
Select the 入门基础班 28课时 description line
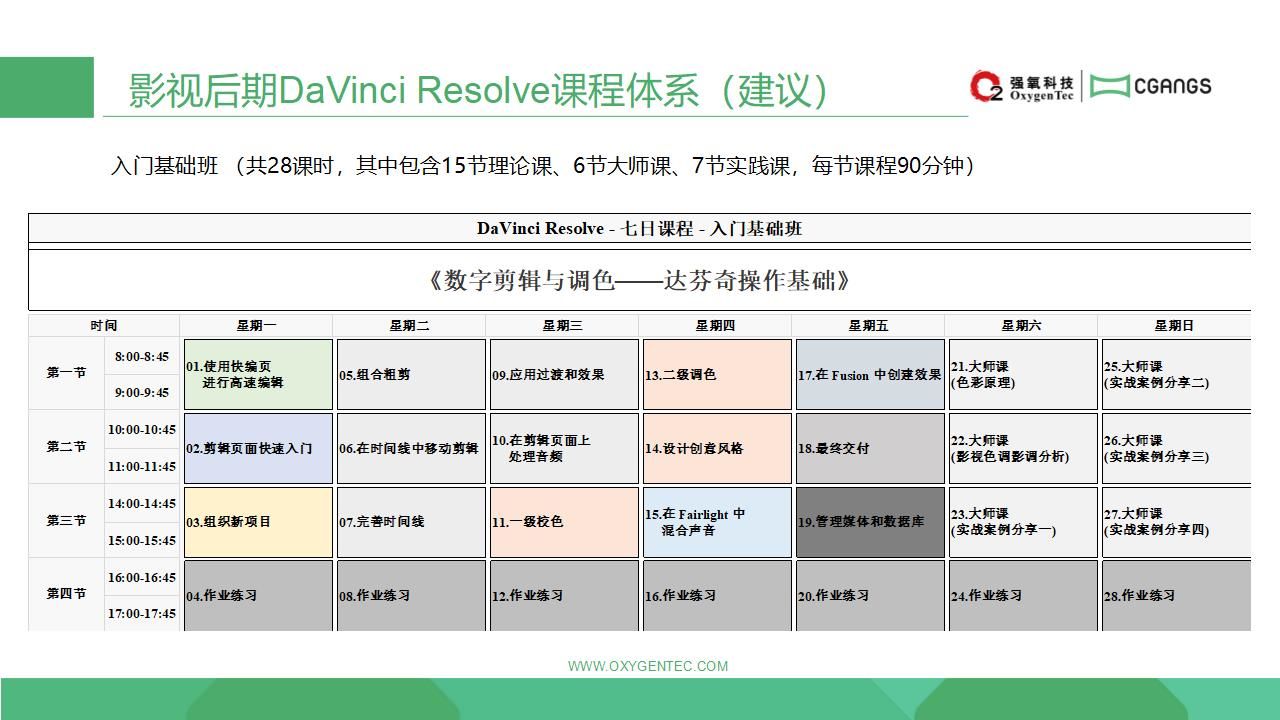pos(543,166)
